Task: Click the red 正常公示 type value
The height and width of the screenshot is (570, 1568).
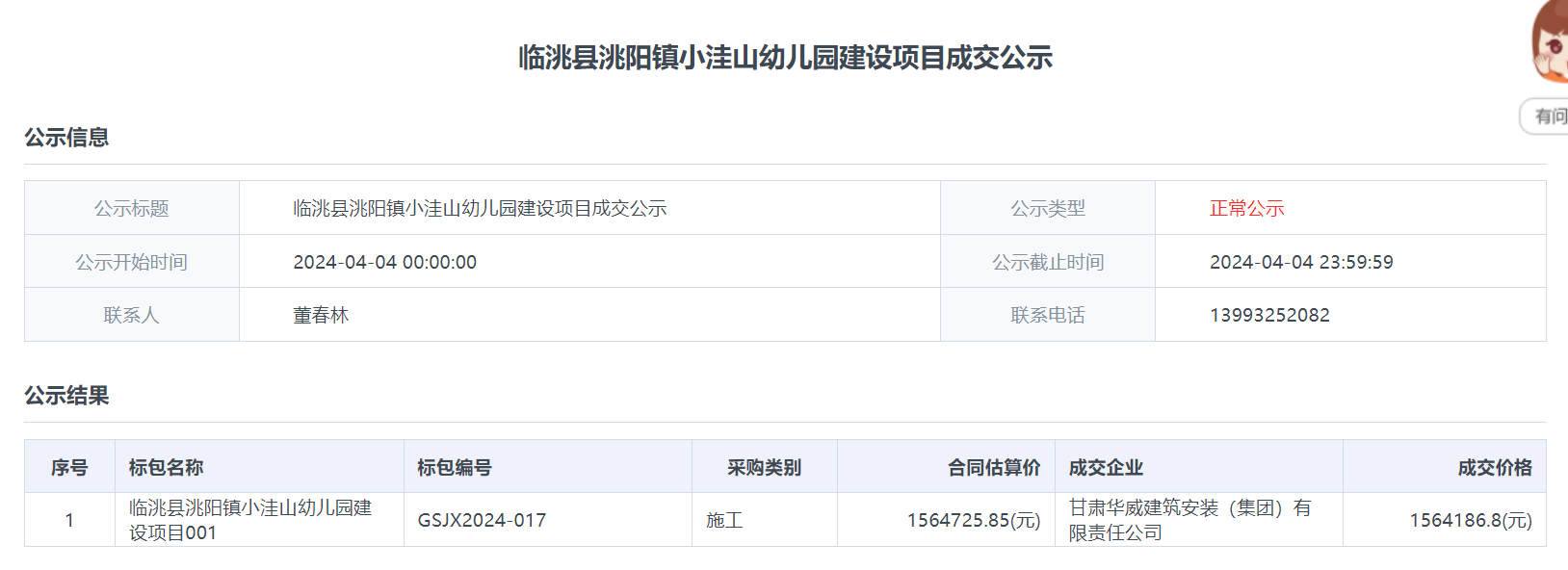Action: 1246,208
